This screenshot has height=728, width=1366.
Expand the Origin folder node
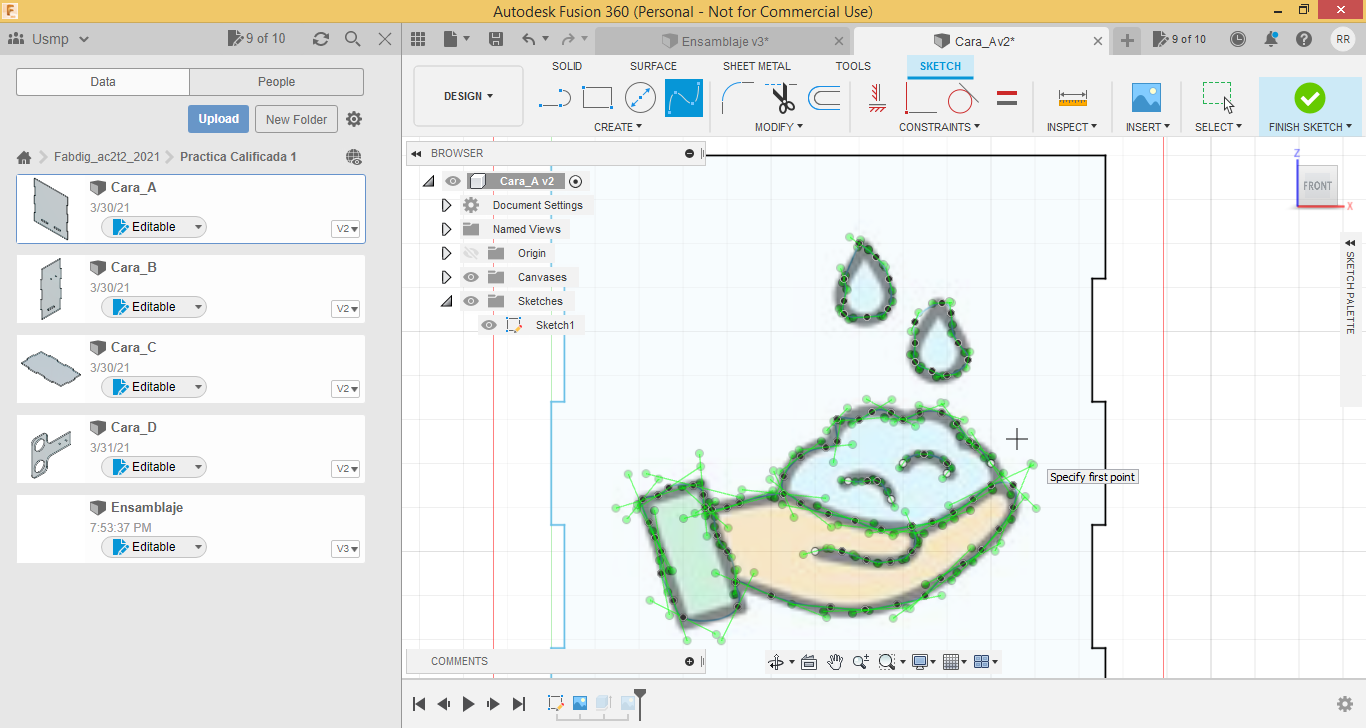tap(447, 253)
